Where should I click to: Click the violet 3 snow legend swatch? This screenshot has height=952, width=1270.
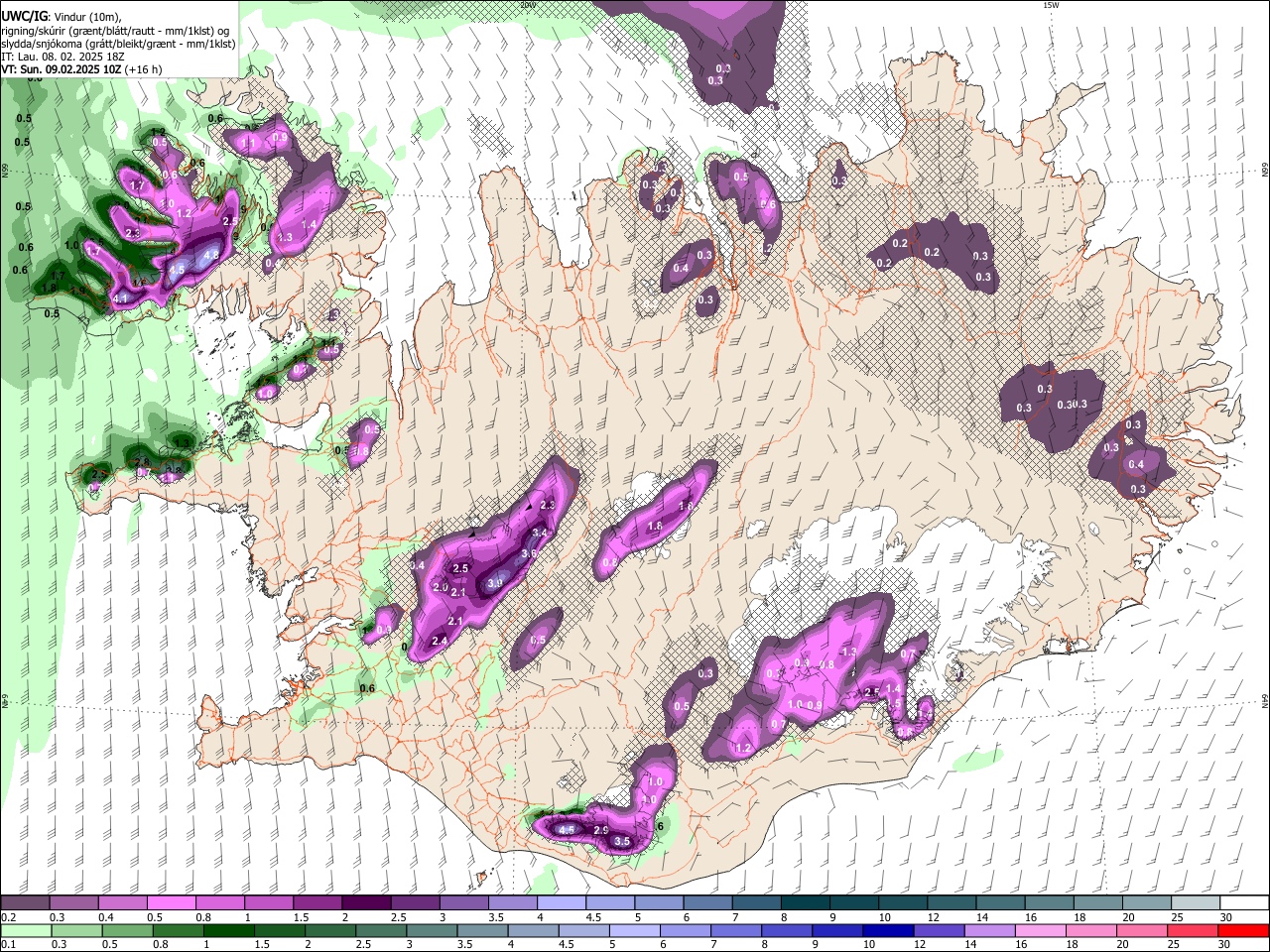point(462,903)
